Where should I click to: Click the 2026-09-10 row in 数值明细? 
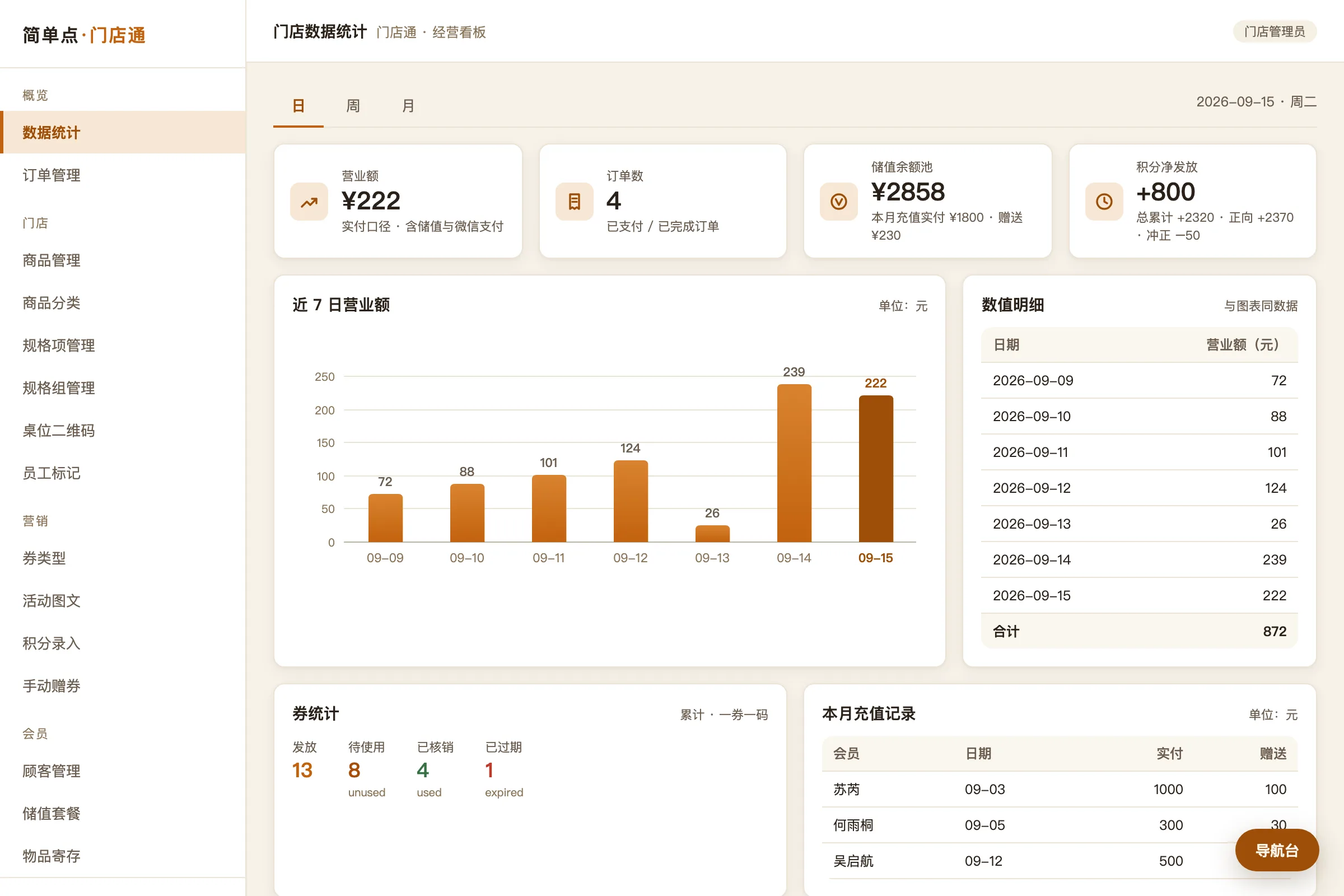point(1139,416)
